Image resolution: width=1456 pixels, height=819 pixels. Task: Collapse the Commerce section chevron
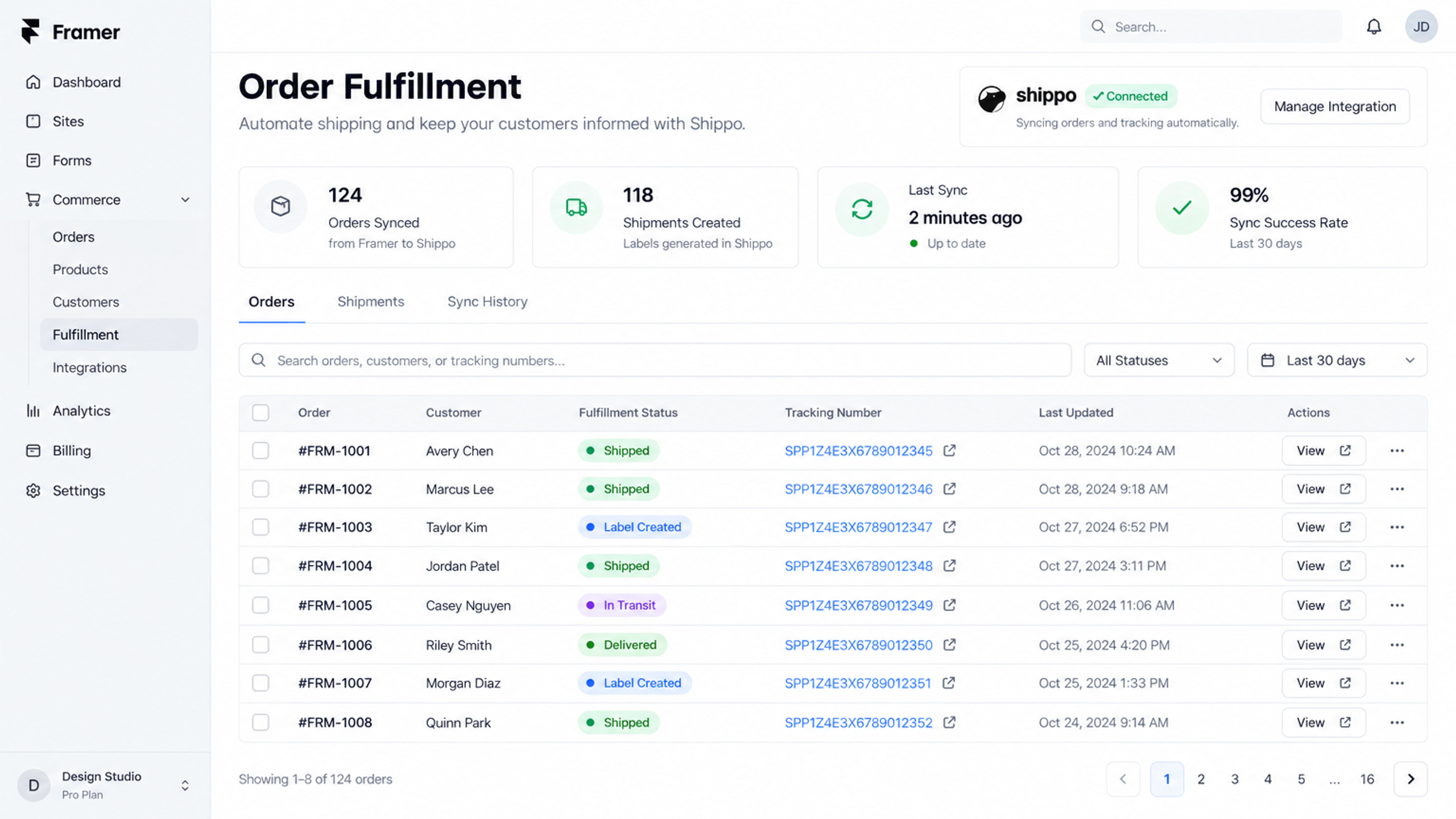185,200
